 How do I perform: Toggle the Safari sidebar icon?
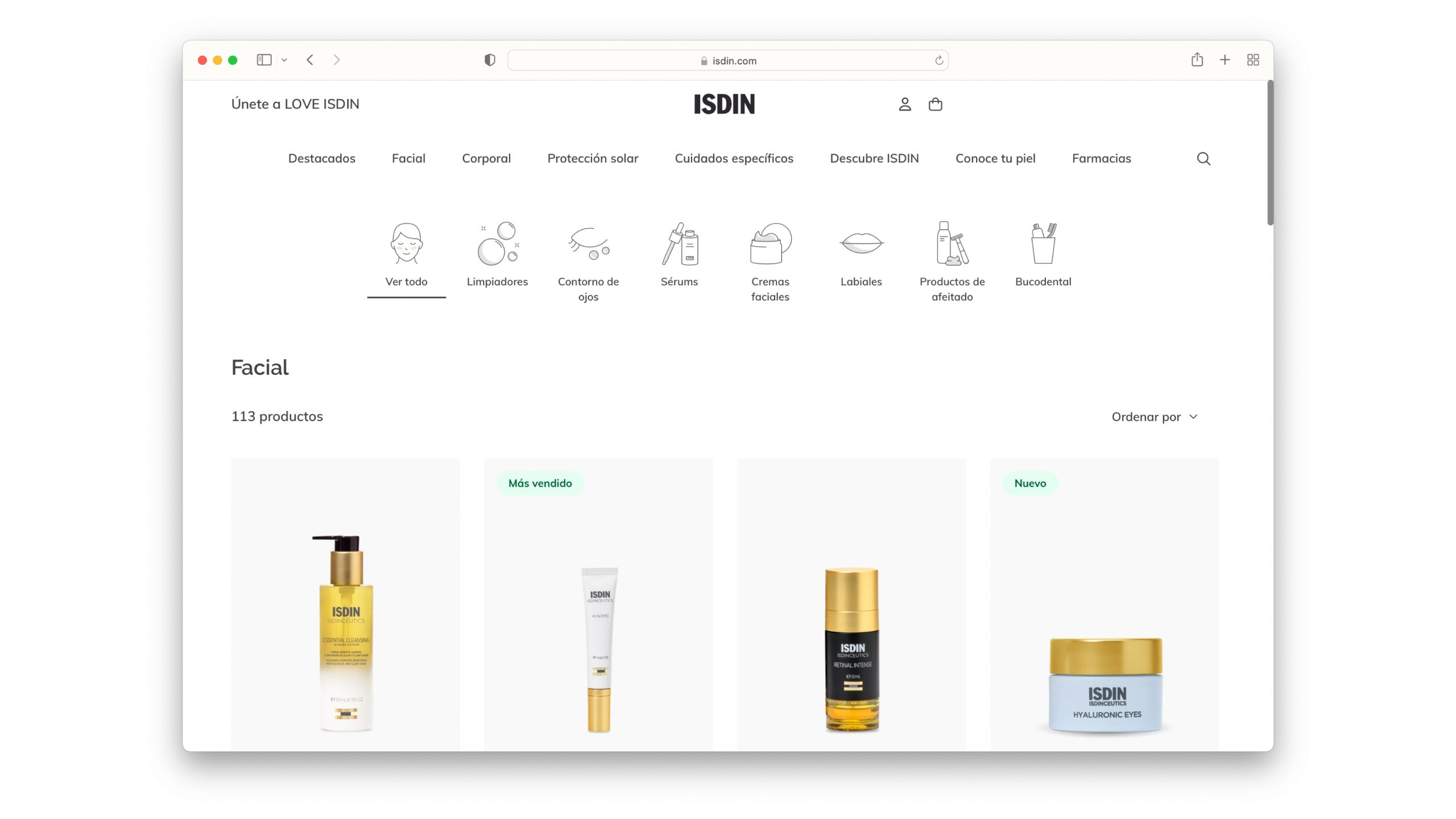point(264,60)
